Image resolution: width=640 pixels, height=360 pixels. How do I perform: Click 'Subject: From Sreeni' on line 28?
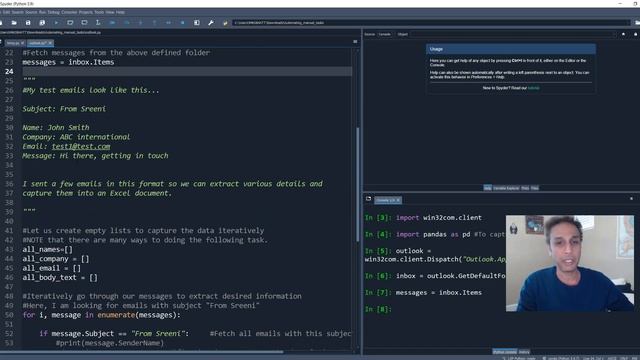click(x=64, y=109)
